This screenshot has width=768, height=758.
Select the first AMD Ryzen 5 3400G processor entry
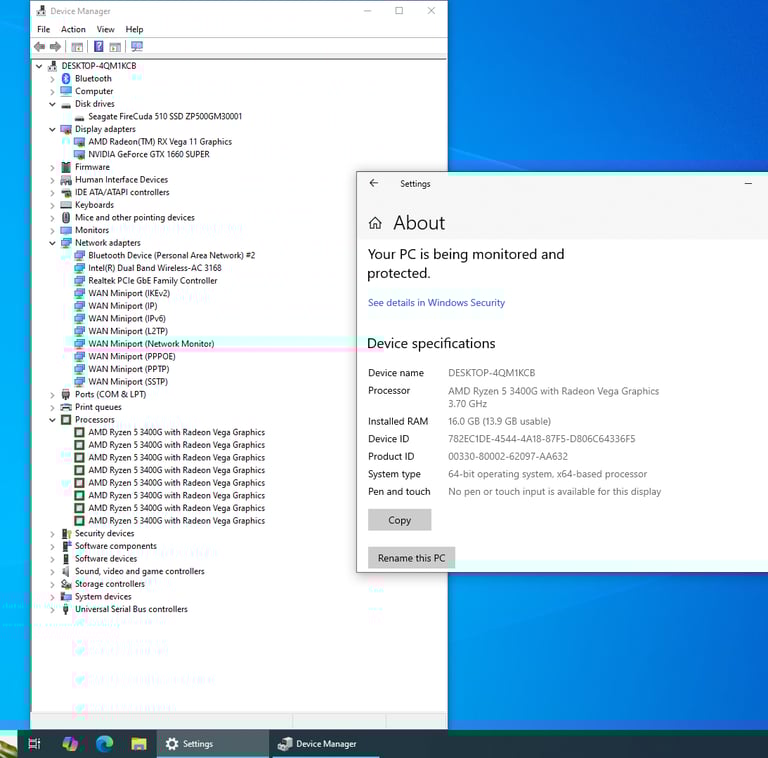click(x=176, y=432)
